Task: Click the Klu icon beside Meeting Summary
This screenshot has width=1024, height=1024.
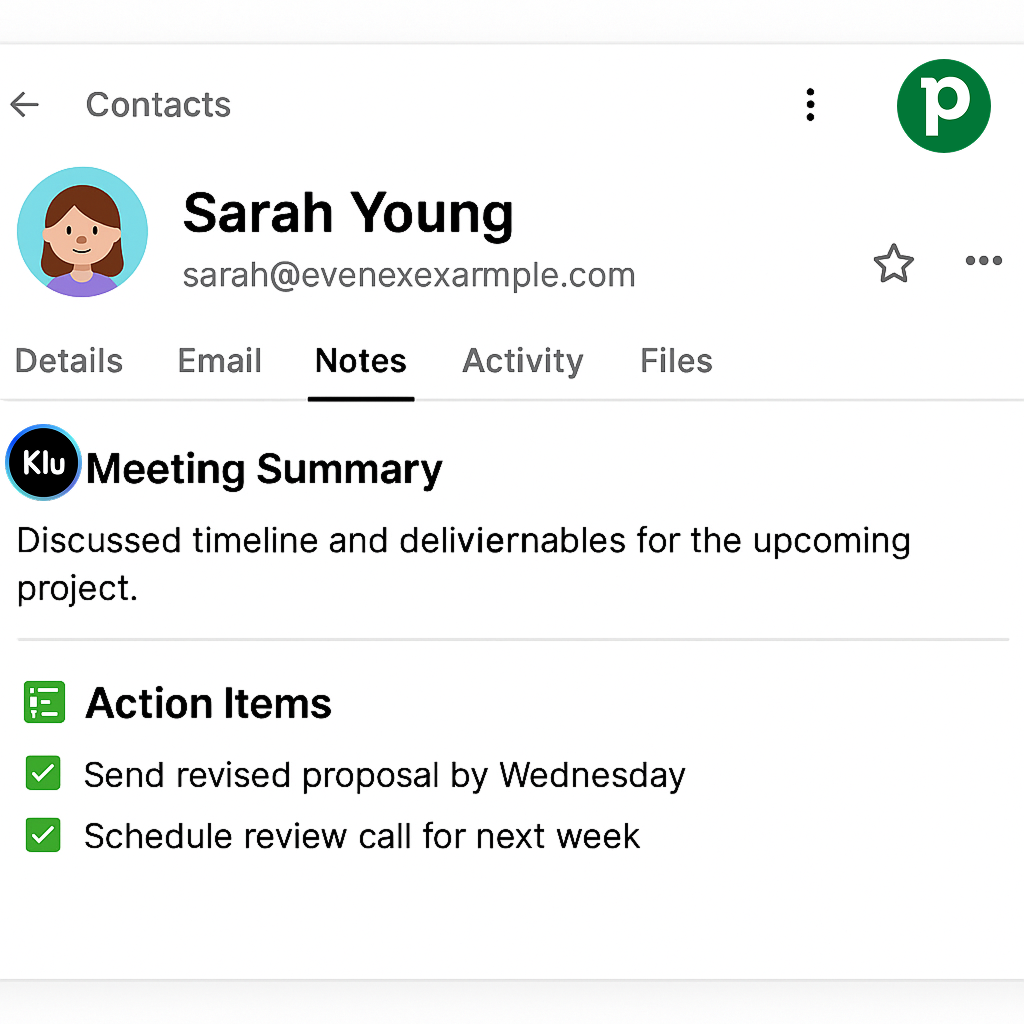Action: pos(43,462)
